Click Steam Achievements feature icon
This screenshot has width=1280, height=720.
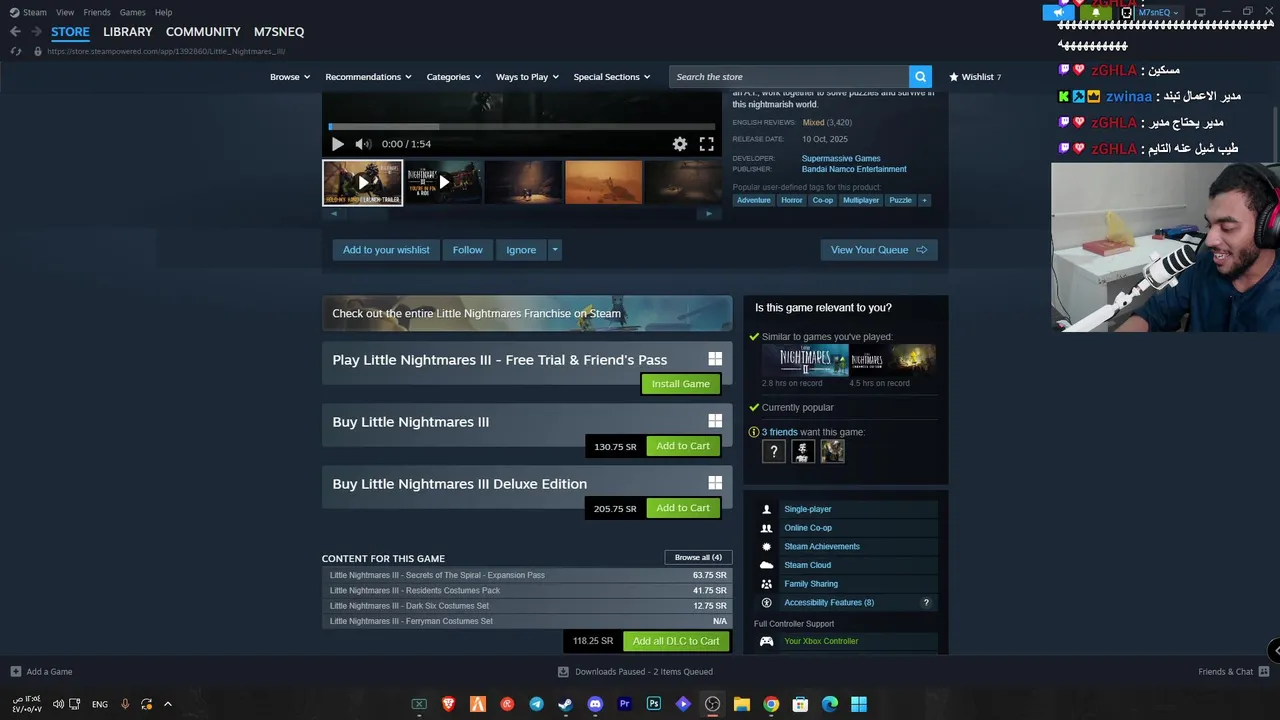pyautogui.click(x=766, y=547)
